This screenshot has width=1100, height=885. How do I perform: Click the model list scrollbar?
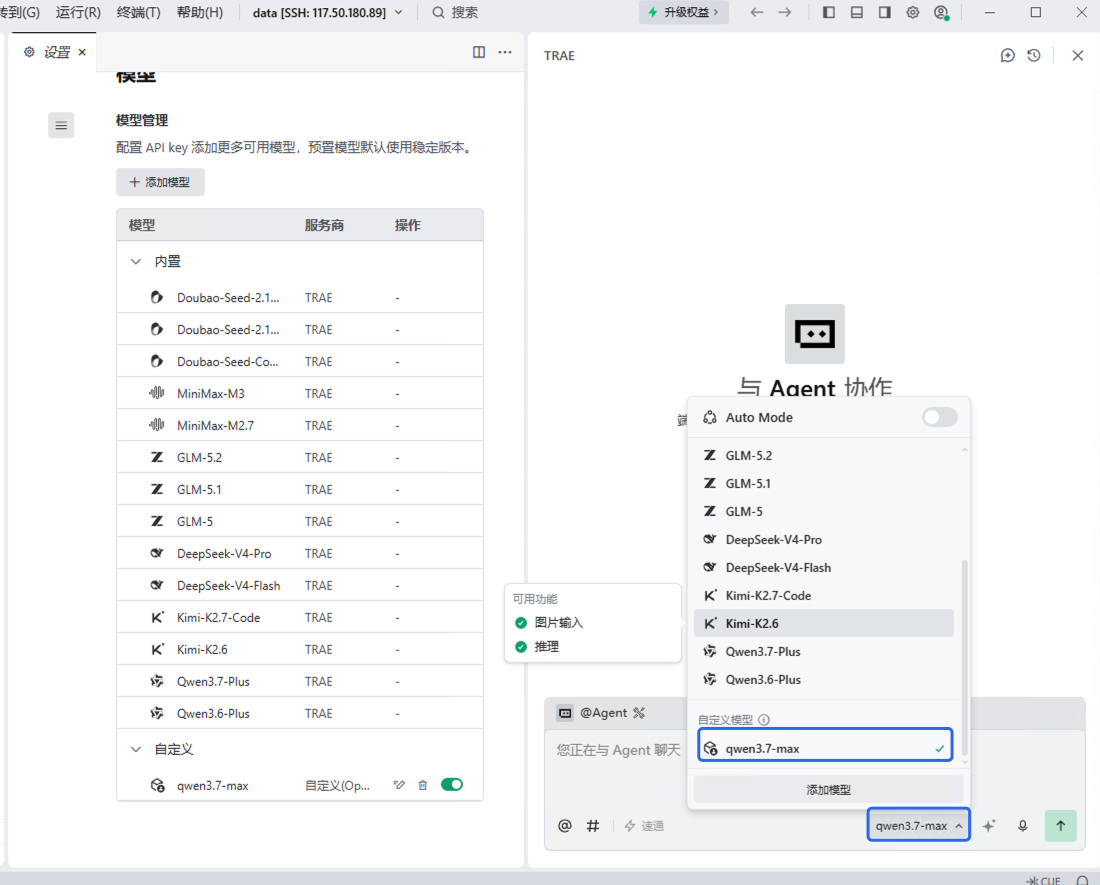click(x=965, y=657)
